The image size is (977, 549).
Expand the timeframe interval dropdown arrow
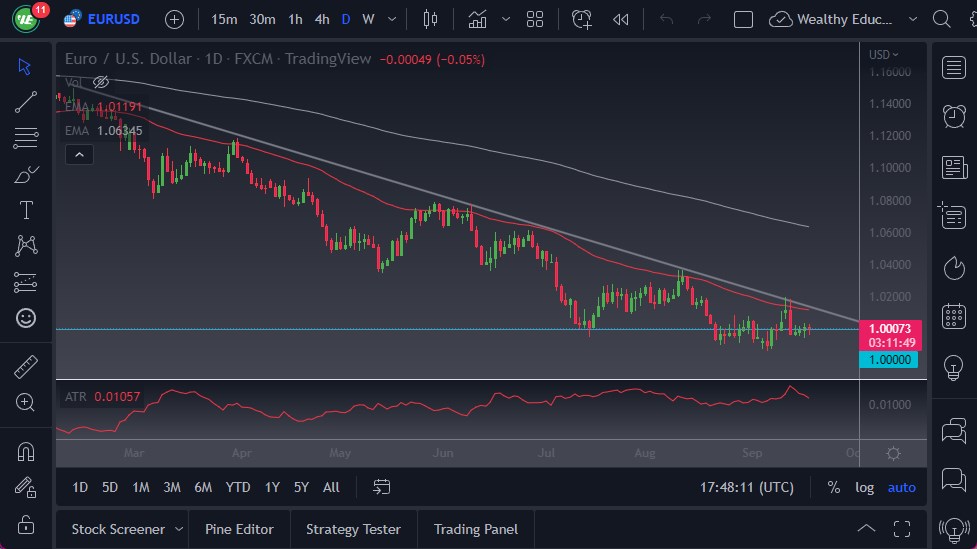point(391,19)
